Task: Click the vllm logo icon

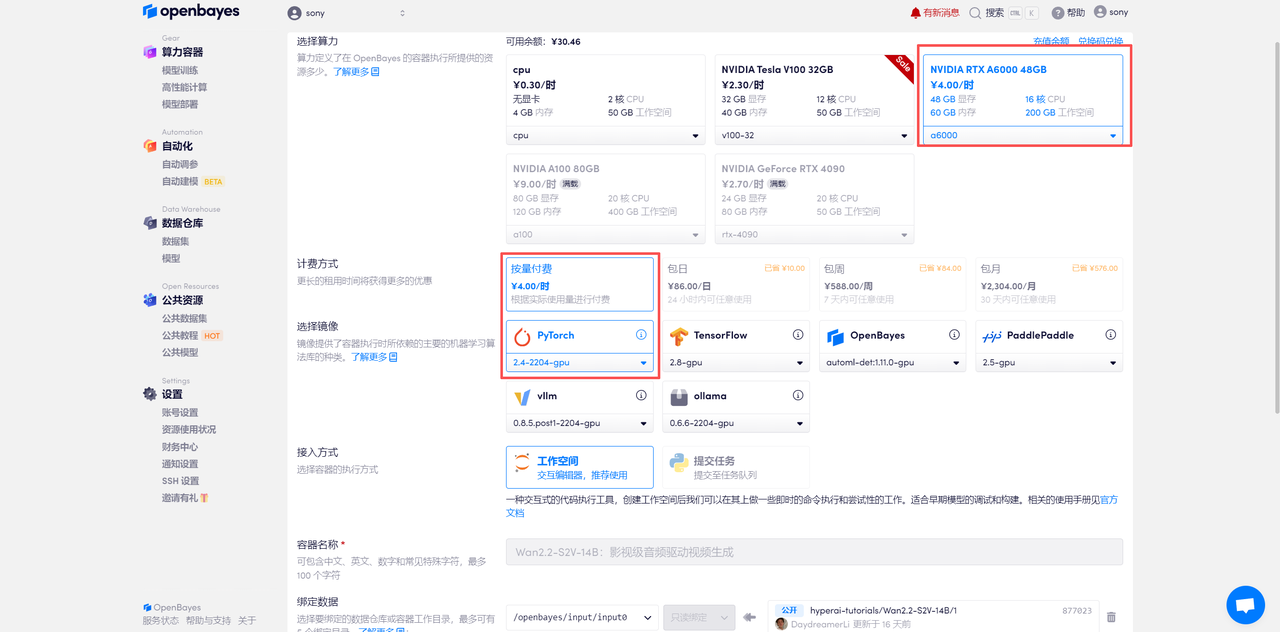Action: point(522,397)
